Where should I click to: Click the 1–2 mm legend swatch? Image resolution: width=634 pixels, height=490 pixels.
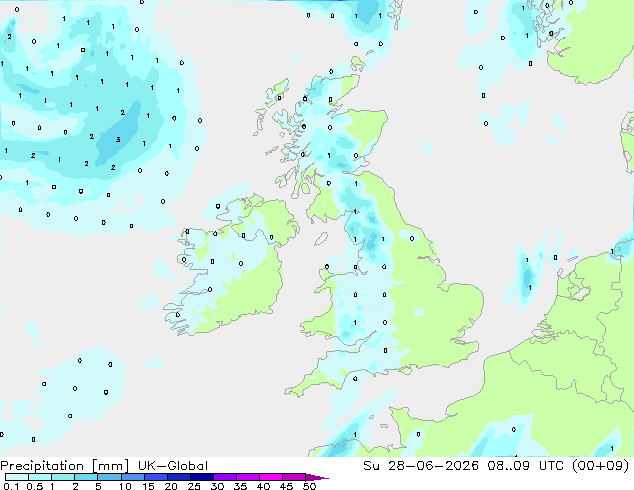click(x=63, y=477)
